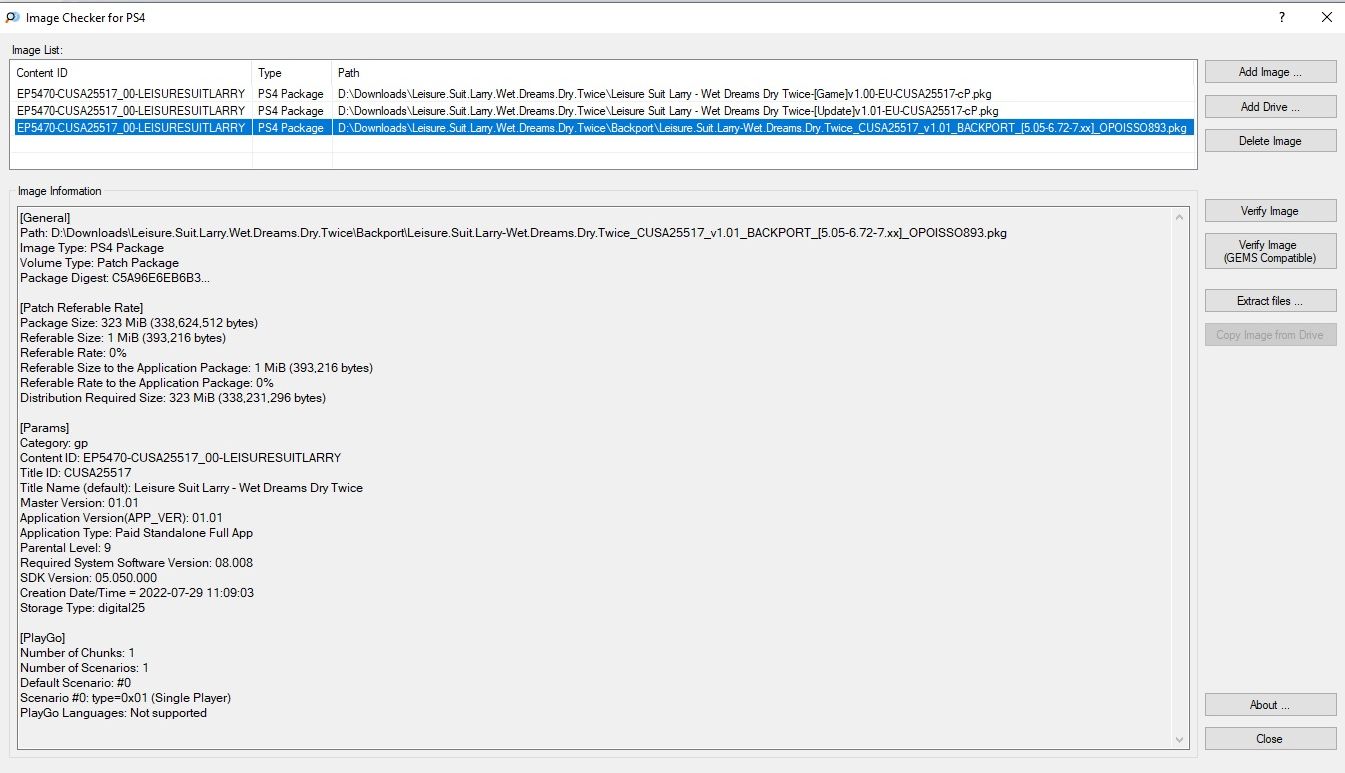Click the Master Version: 01.01 line

coord(79,503)
